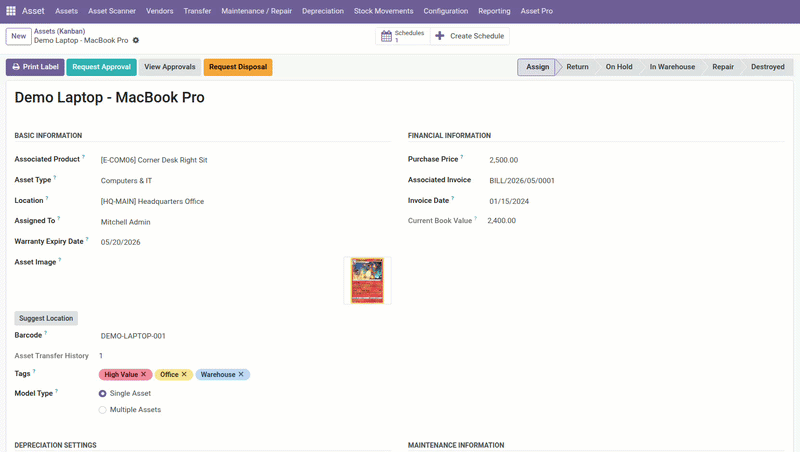Viewport: 800px width, 452px height.
Task: Open the Asset Pro menu
Action: tap(537, 11)
